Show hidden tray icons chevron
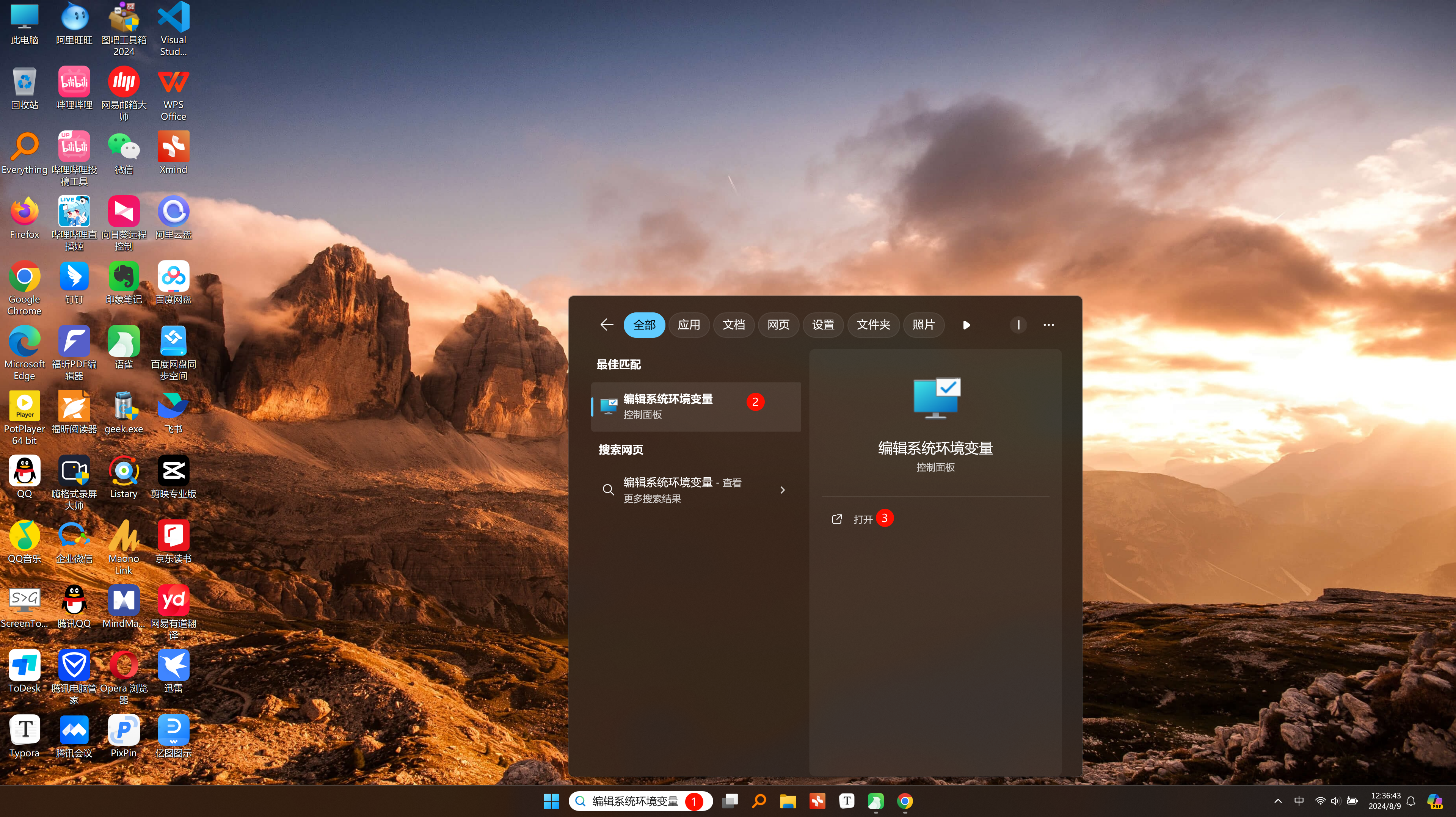The width and height of the screenshot is (1456, 817). click(x=1278, y=801)
